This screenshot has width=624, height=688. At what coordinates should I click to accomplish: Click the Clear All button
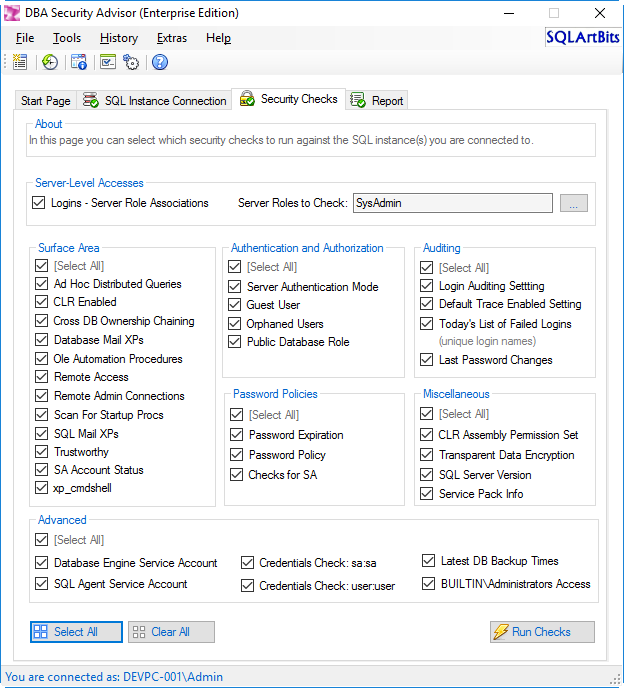[171, 632]
